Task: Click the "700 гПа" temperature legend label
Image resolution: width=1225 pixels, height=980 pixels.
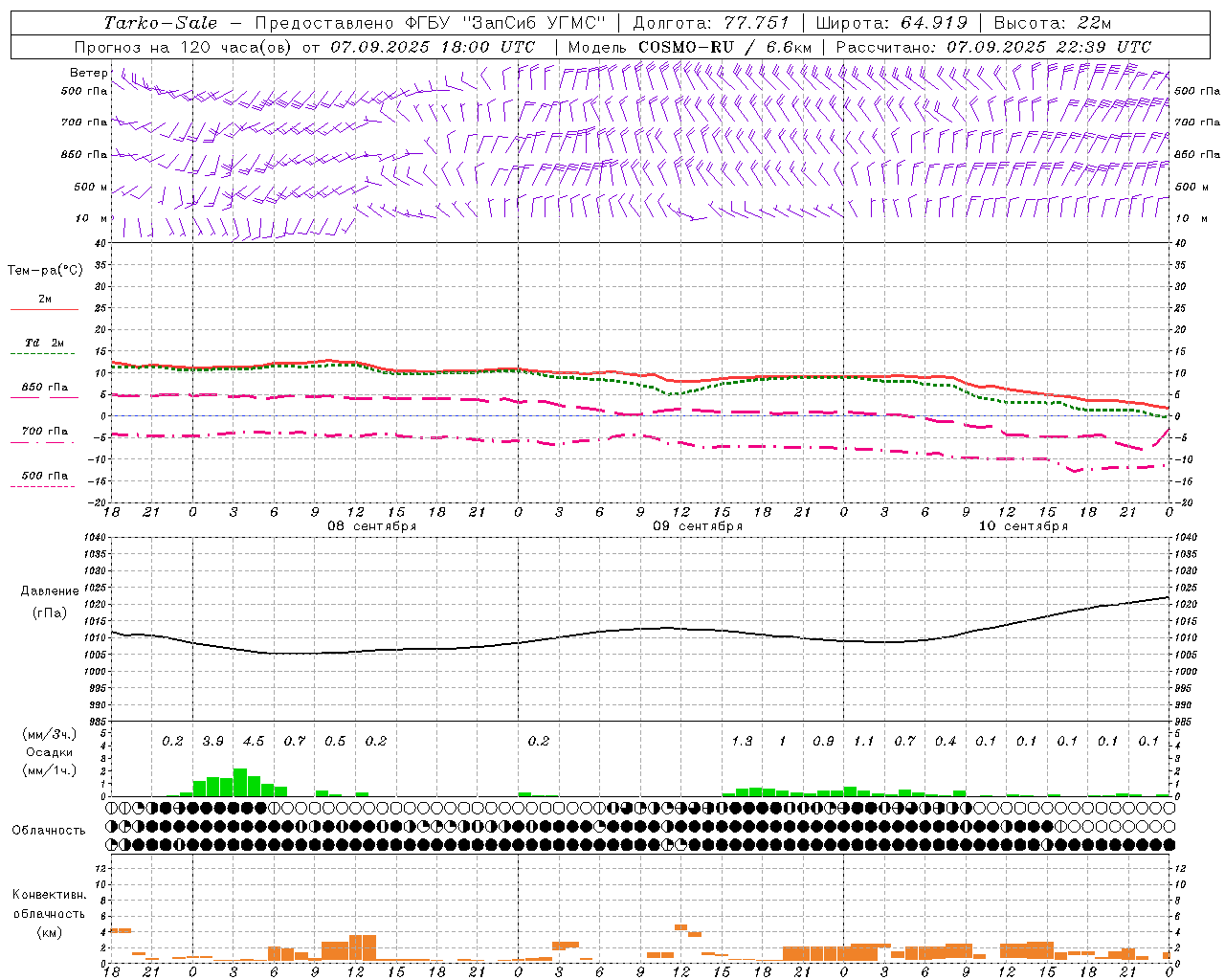Action: pos(45,432)
